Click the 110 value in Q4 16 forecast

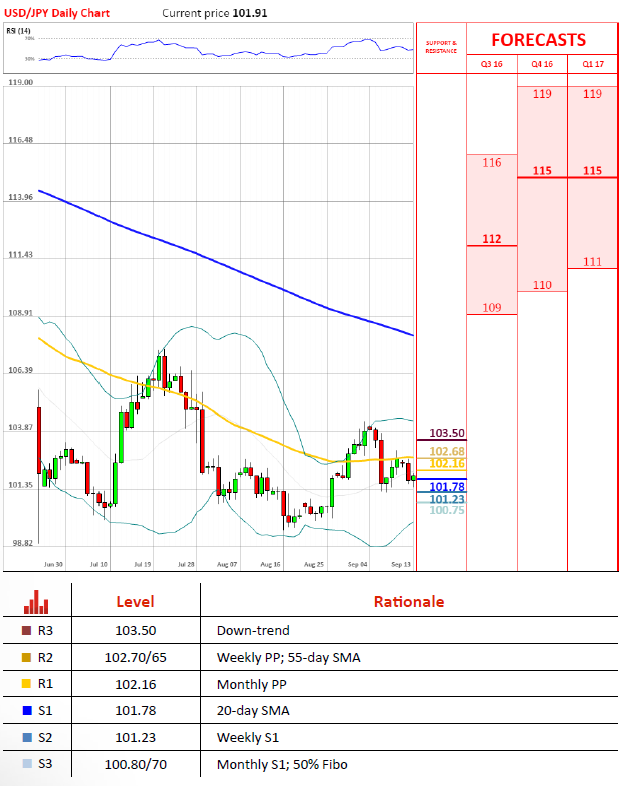pyautogui.click(x=542, y=285)
